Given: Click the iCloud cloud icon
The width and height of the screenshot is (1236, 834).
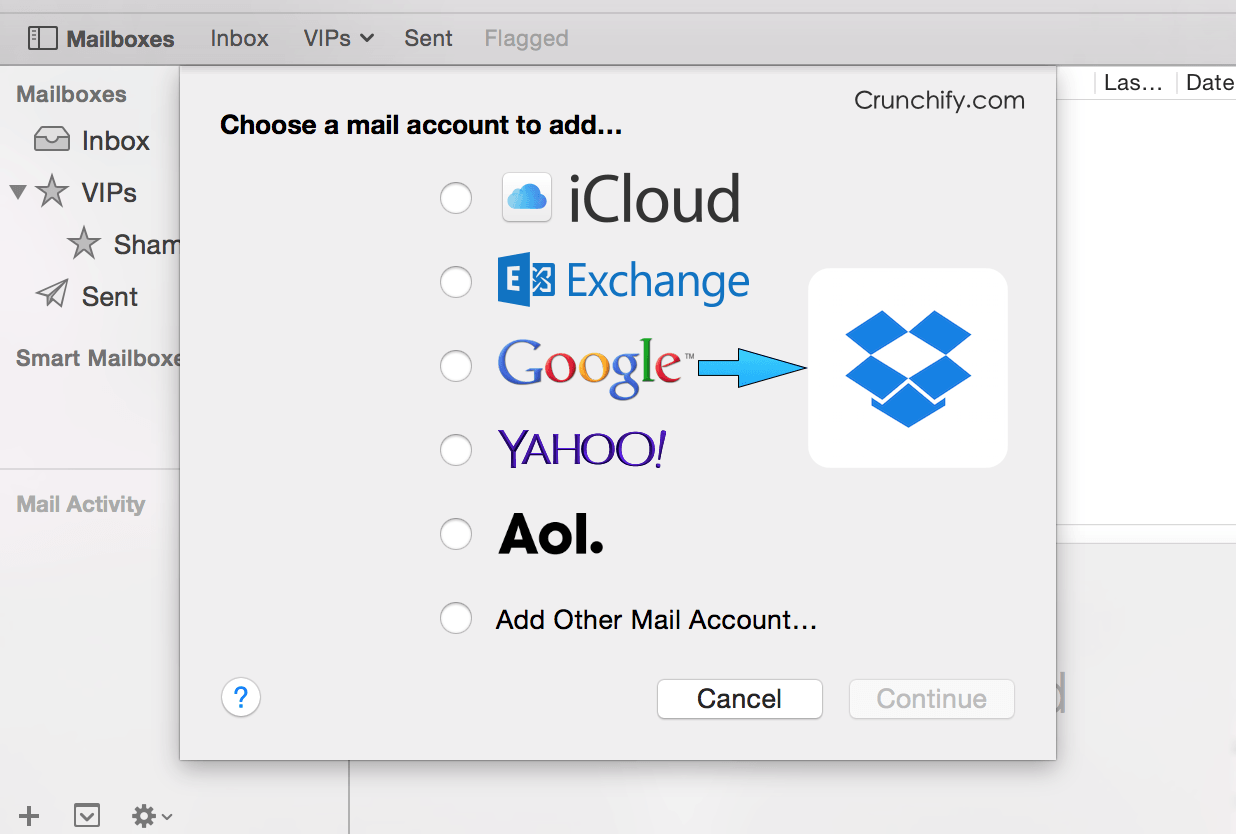Looking at the screenshot, I should [x=526, y=197].
